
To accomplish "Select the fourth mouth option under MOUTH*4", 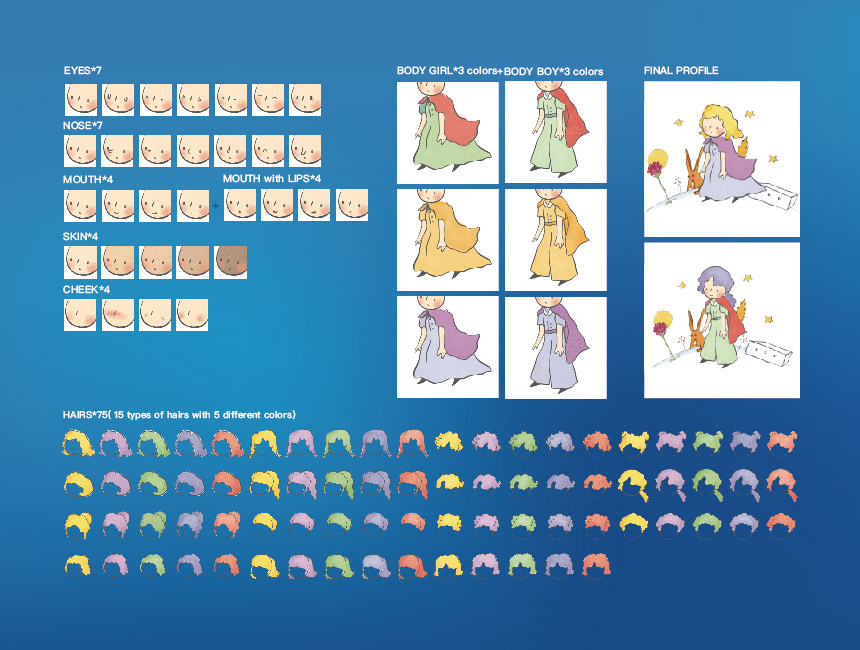I will [x=193, y=206].
